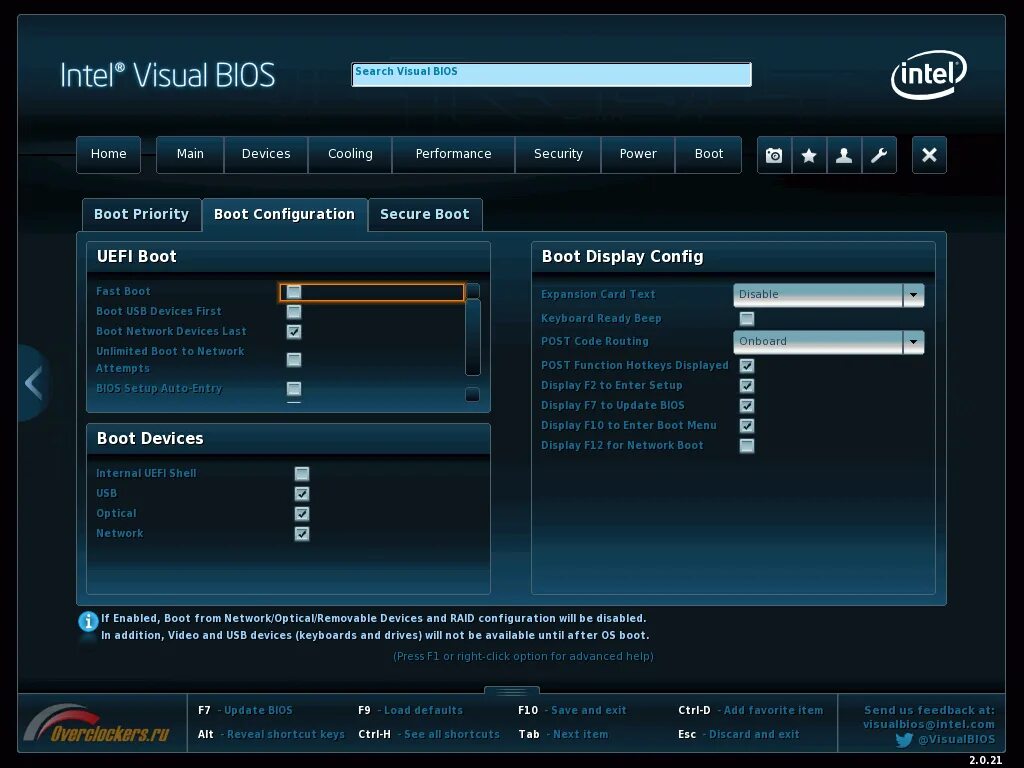Uncheck the Optical boot device

pos(302,514)
